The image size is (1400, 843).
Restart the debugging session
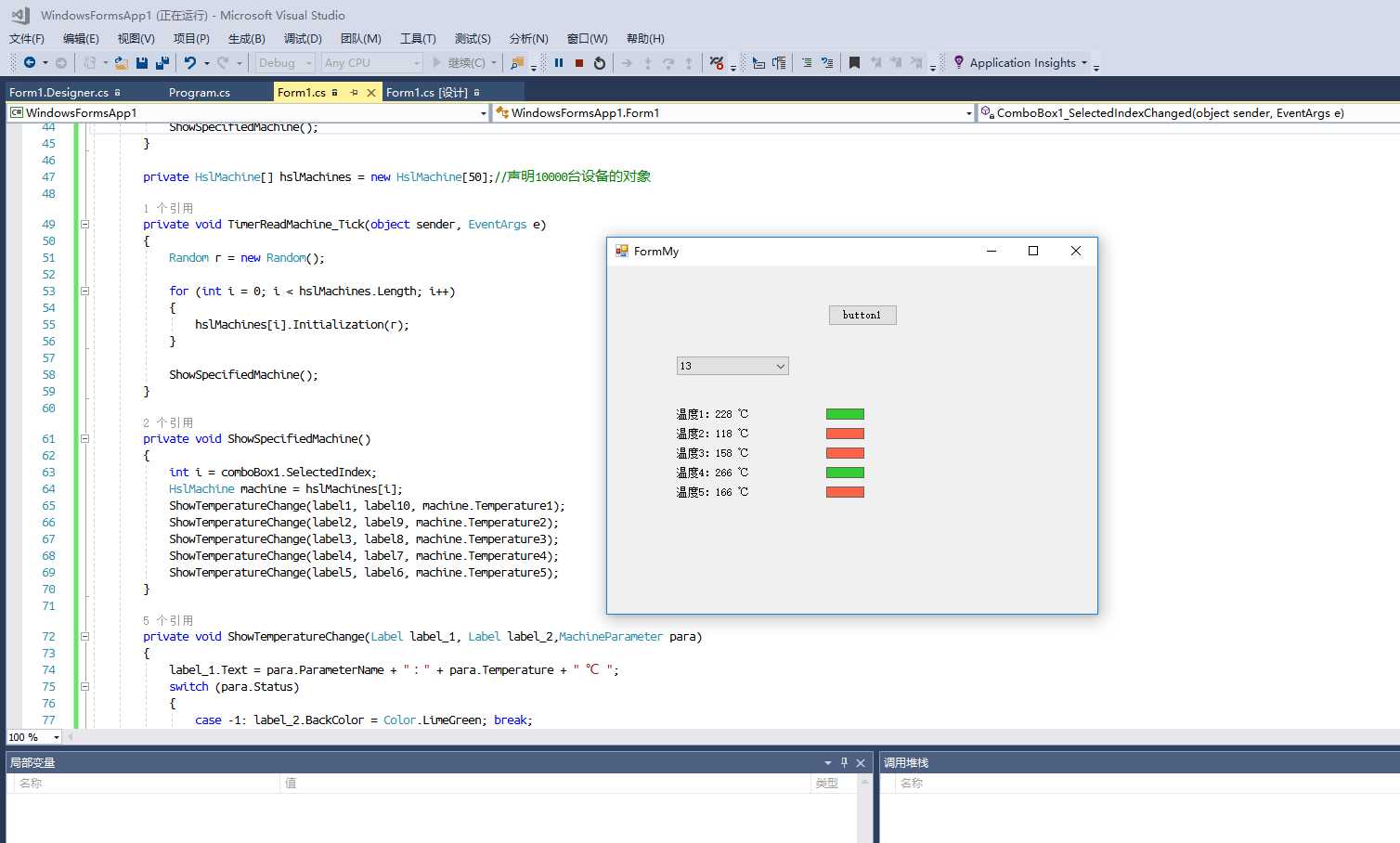point(600,63)
